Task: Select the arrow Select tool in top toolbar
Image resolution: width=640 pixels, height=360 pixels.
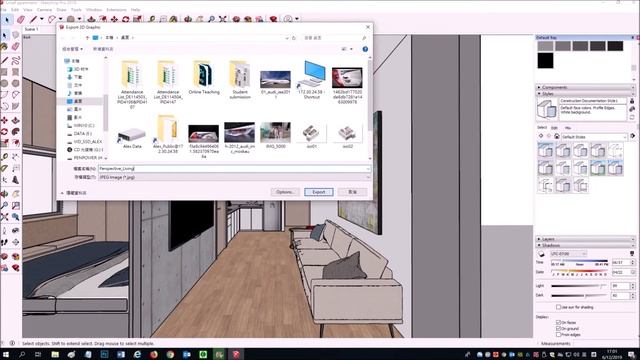Action: coord(7,19)
